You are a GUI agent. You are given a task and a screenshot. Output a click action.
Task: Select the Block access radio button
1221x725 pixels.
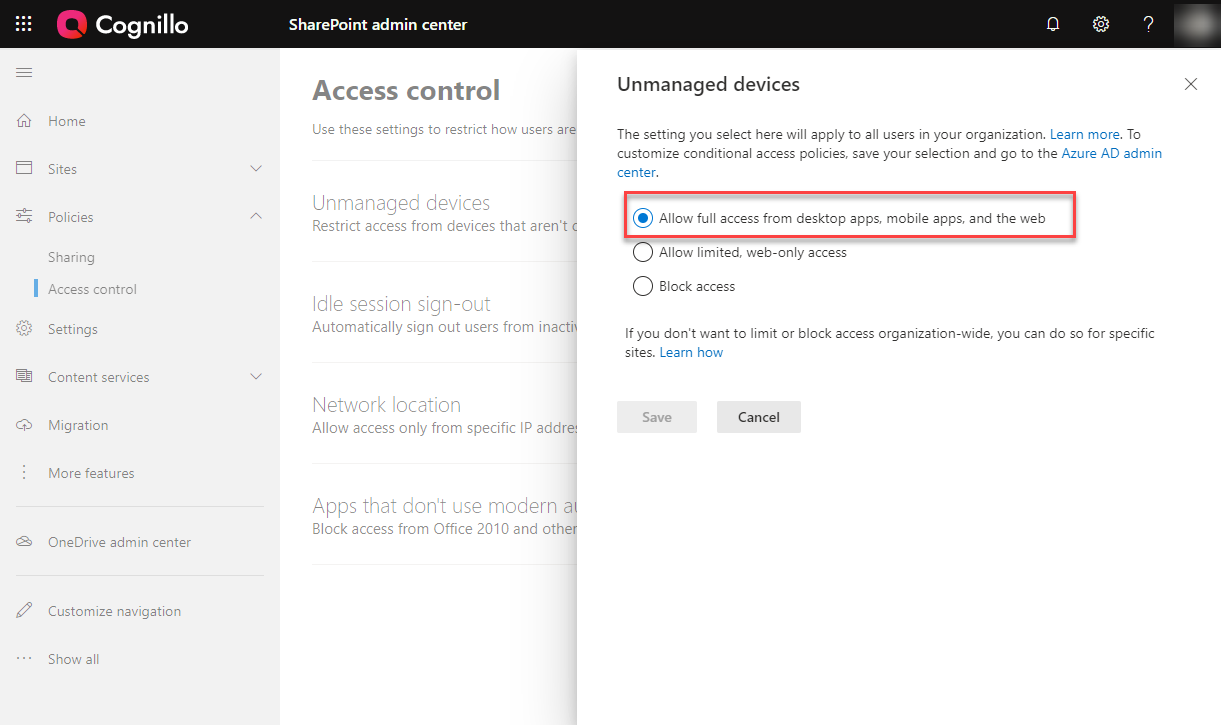pos(643,286)
